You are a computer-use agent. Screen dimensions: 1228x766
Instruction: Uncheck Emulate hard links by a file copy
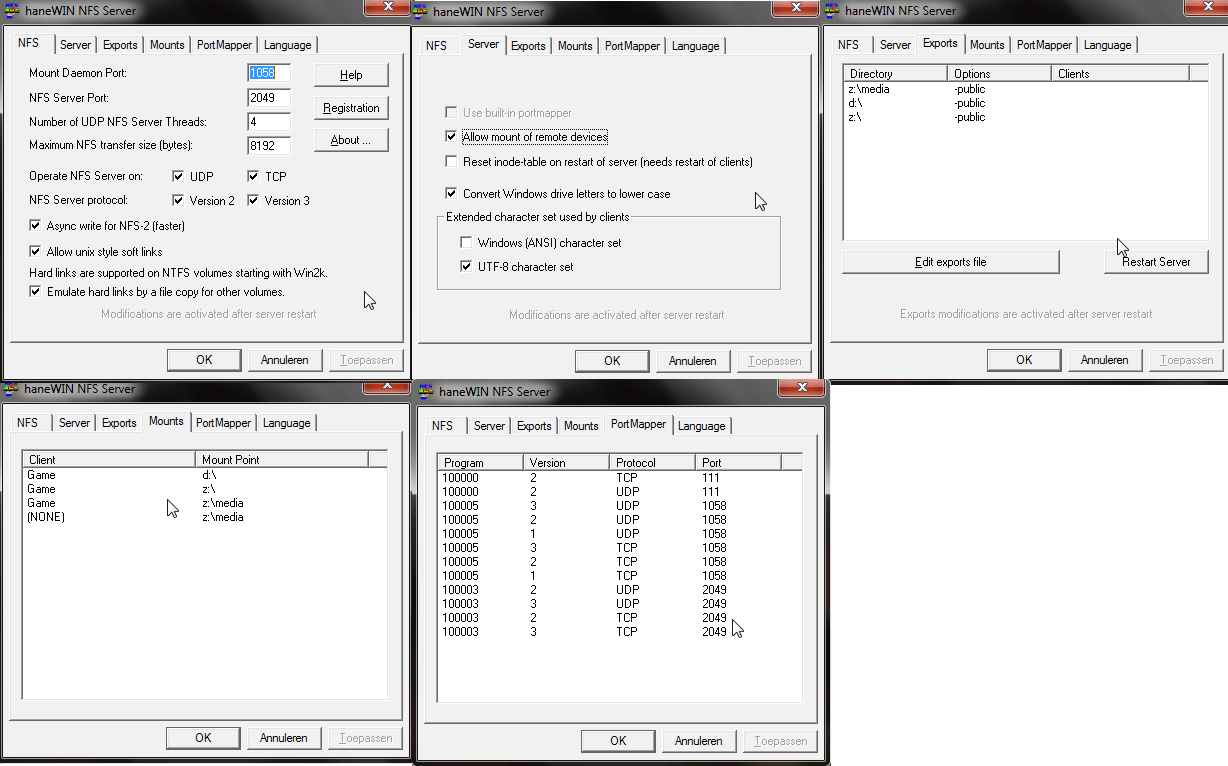(36, 292)
